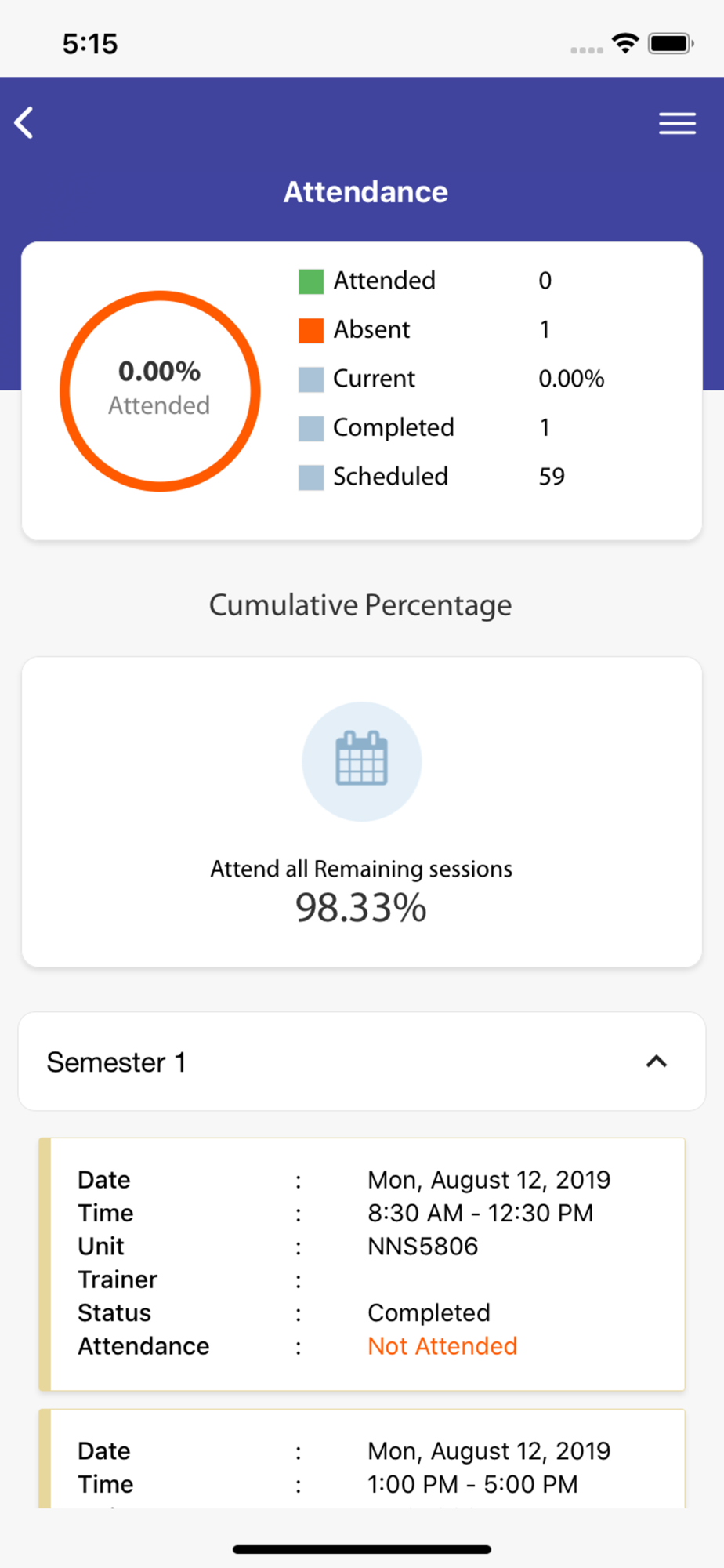This screenshot has height=1568, width=724.
Task: Select the Not Attended status text
Action: [x=443, y=1346]
